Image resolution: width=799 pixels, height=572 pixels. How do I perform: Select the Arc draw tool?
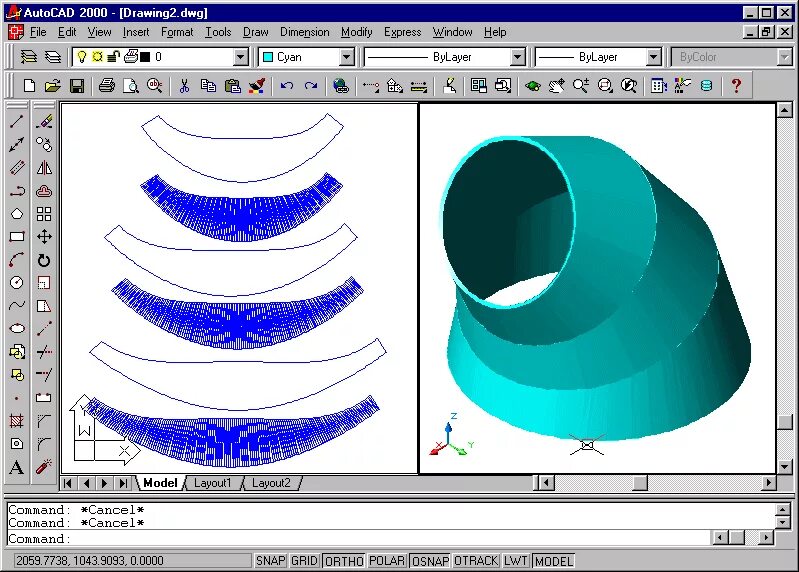16,260
